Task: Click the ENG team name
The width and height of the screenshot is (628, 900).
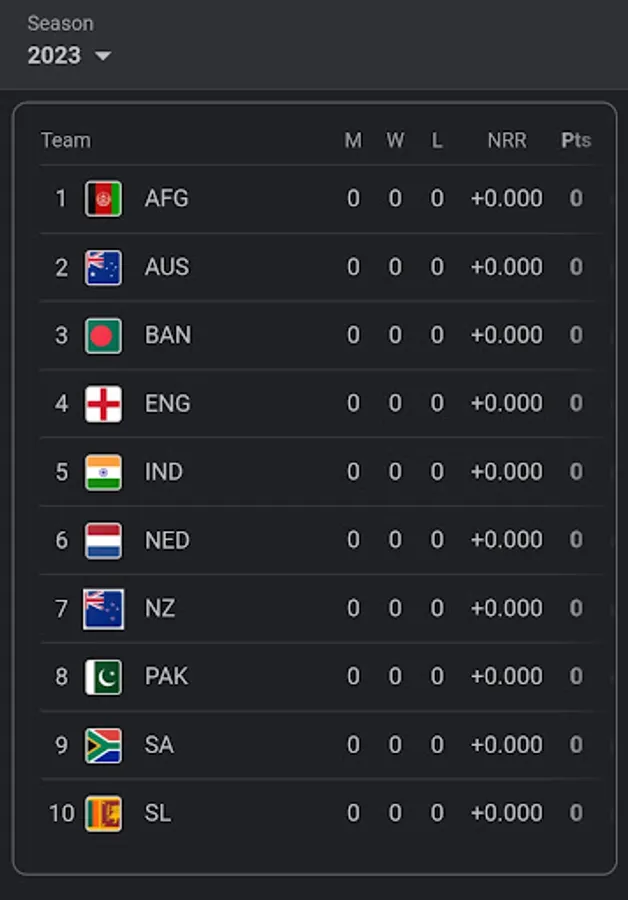Action: (x=167, y=404)
